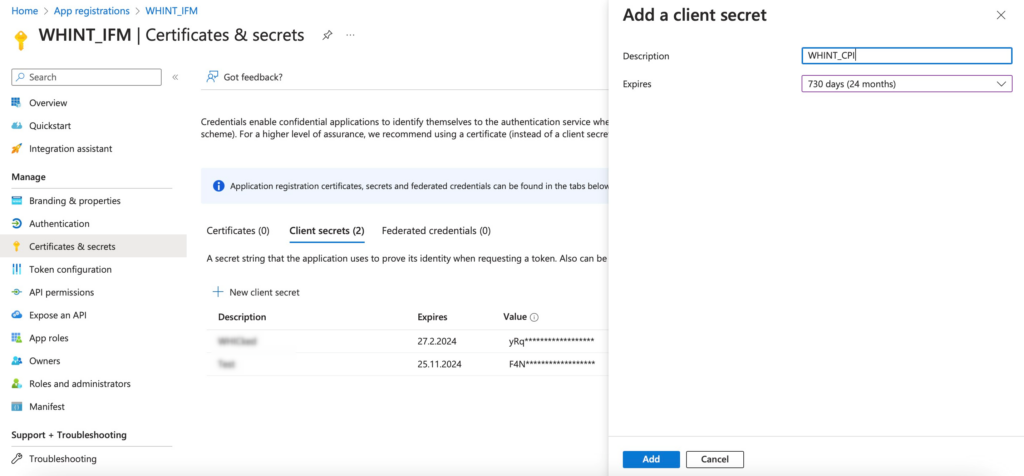Click New client secret
The image size is (1024, 476).
pos(257,292)
